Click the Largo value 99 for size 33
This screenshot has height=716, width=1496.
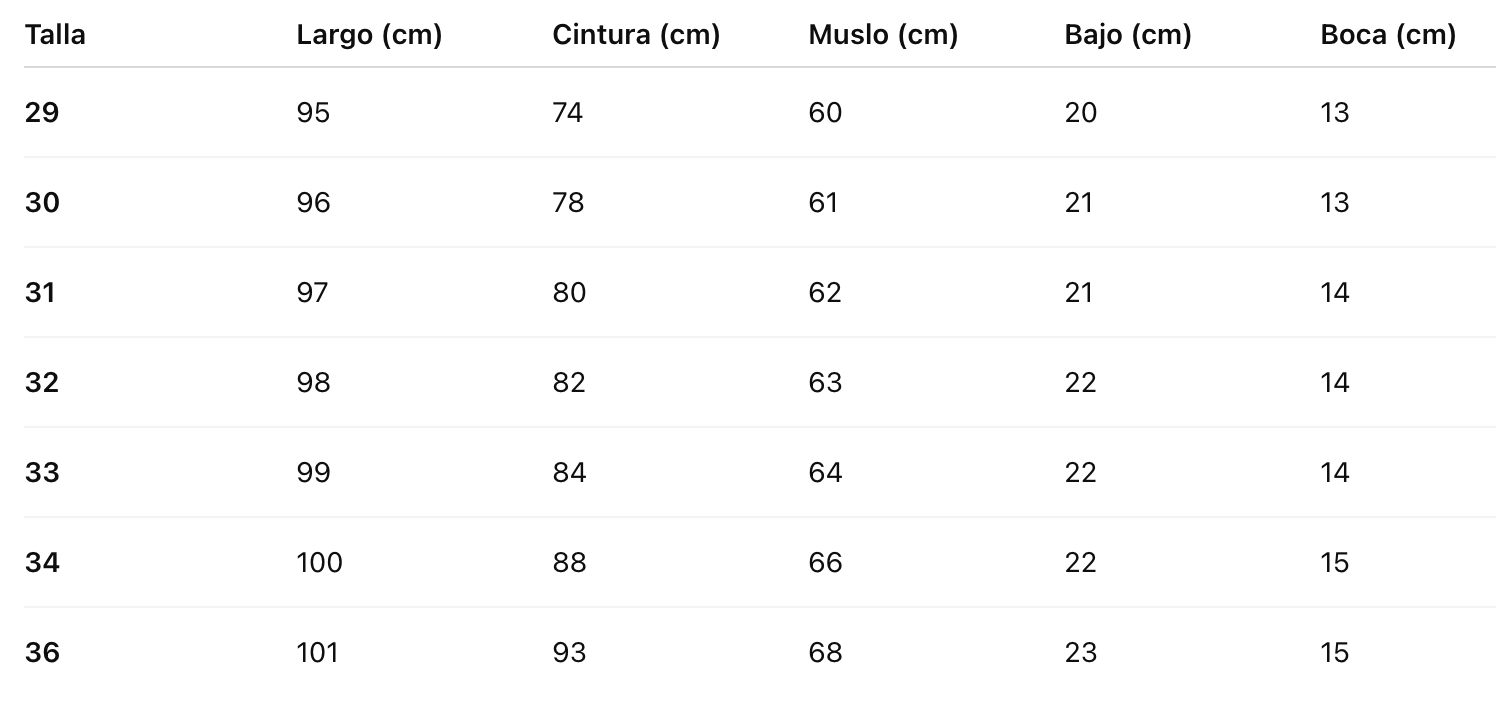[x=313, y=473]
